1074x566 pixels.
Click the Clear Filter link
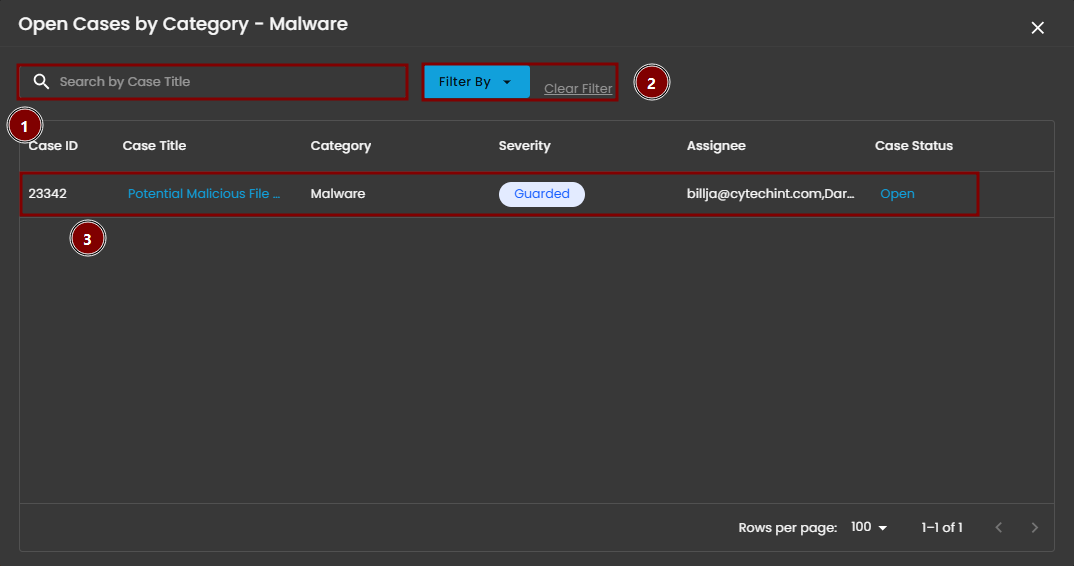tap(578, 89)
